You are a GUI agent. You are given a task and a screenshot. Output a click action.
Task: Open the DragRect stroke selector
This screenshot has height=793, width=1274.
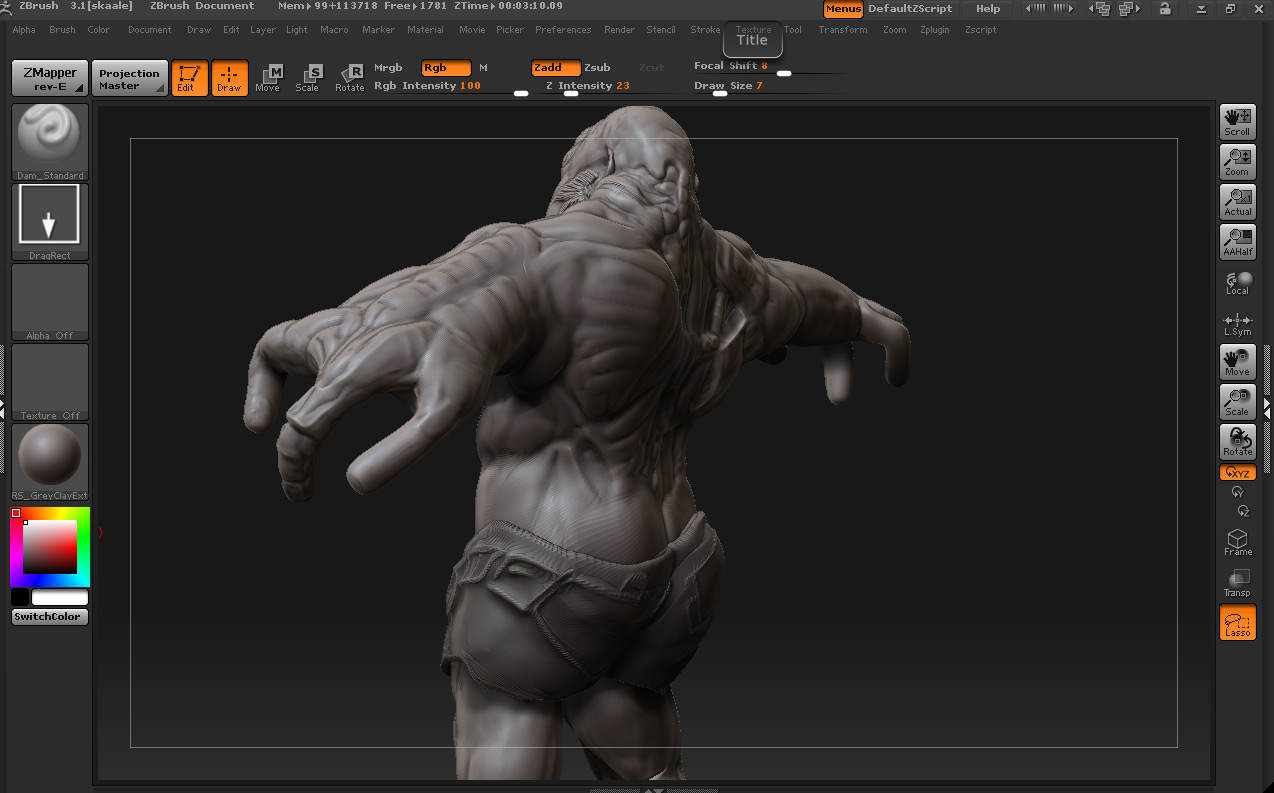tap(50, 222)
